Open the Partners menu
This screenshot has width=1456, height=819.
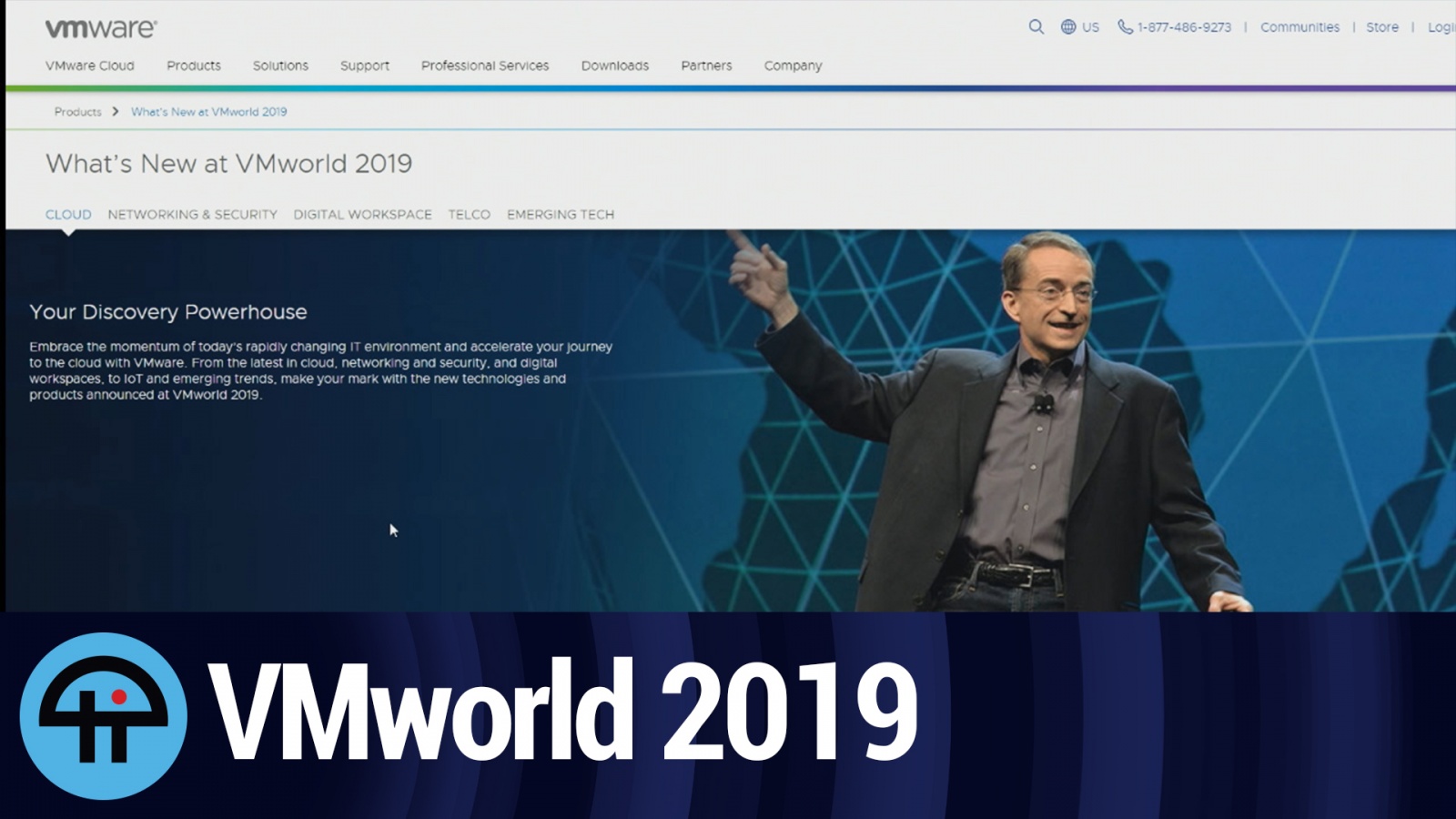point(706,66)
